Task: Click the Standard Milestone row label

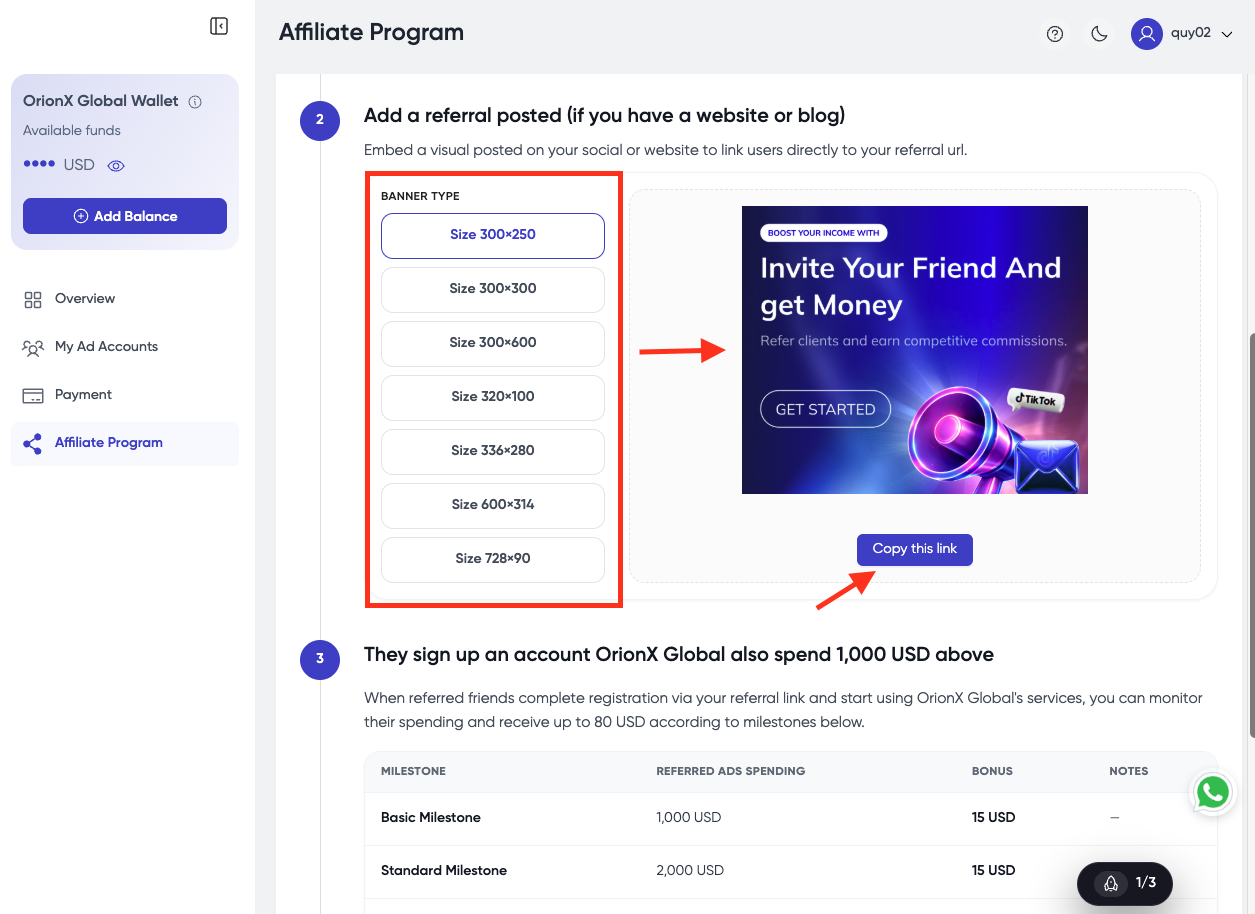Action: (444, 871)
